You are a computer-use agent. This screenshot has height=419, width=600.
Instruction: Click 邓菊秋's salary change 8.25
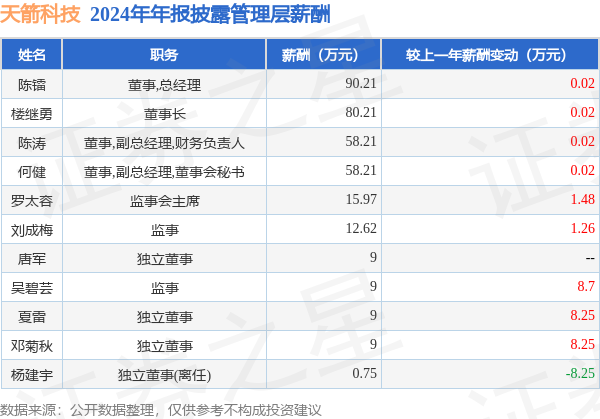tap(582, 345)
